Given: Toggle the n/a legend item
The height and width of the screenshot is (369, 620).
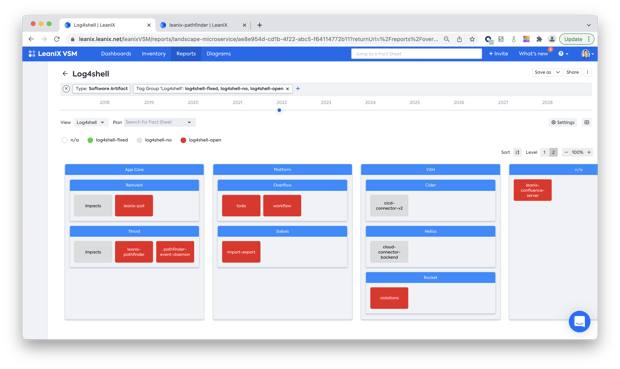Looking at the screenshot, I should tap(70, 140).
